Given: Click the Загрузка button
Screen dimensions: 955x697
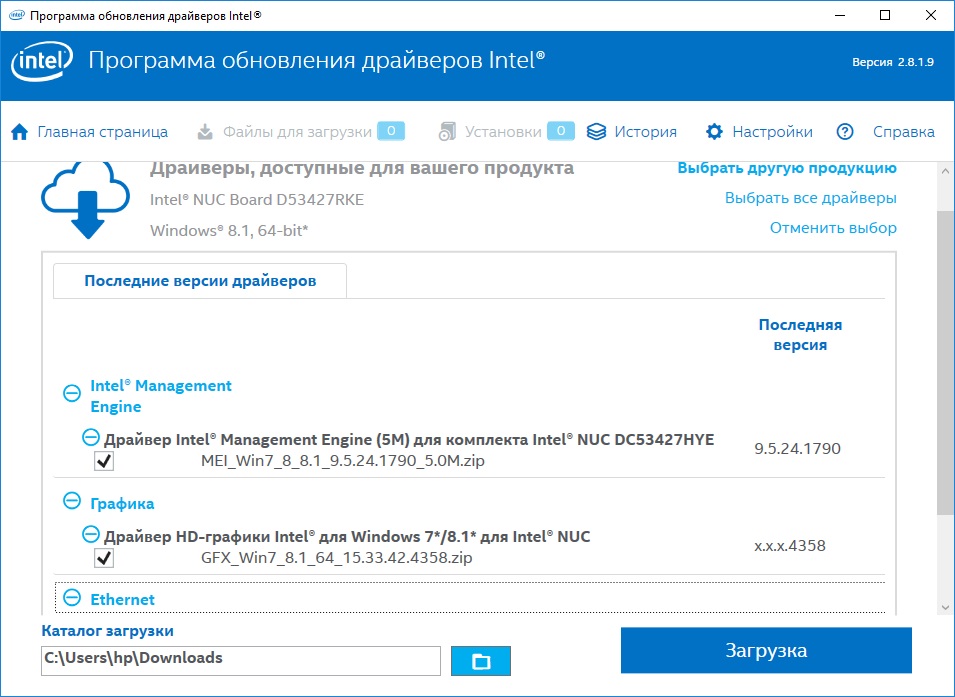Looking at the screenshot, I should [766, 650].
